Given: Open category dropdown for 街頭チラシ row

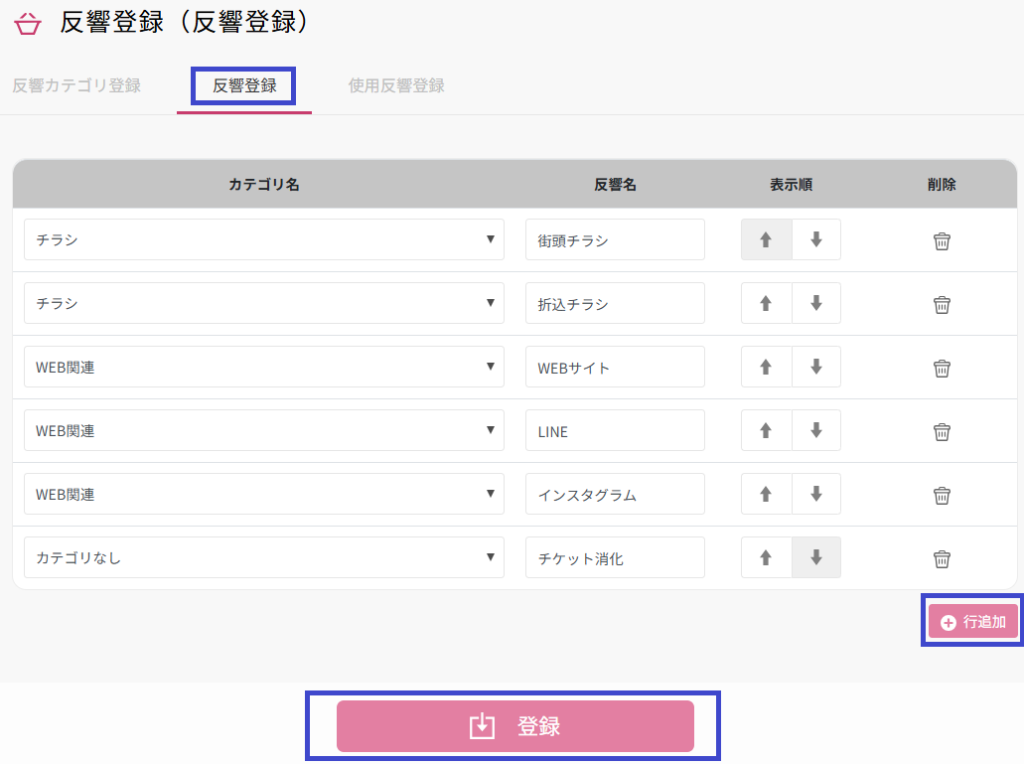Looking at the screenshot, I should click(264, 240).
